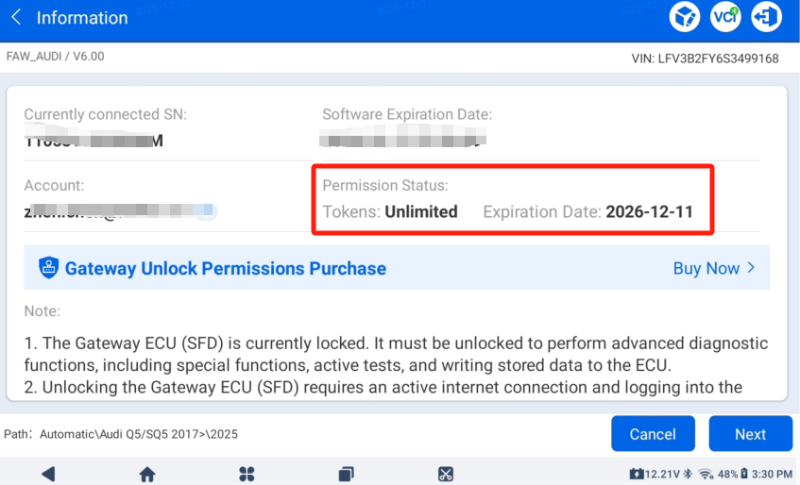Tap the screenshot scissors icon
Viewport: 800px width, 485px height.
pyautogui.click(x=446, y=473)
